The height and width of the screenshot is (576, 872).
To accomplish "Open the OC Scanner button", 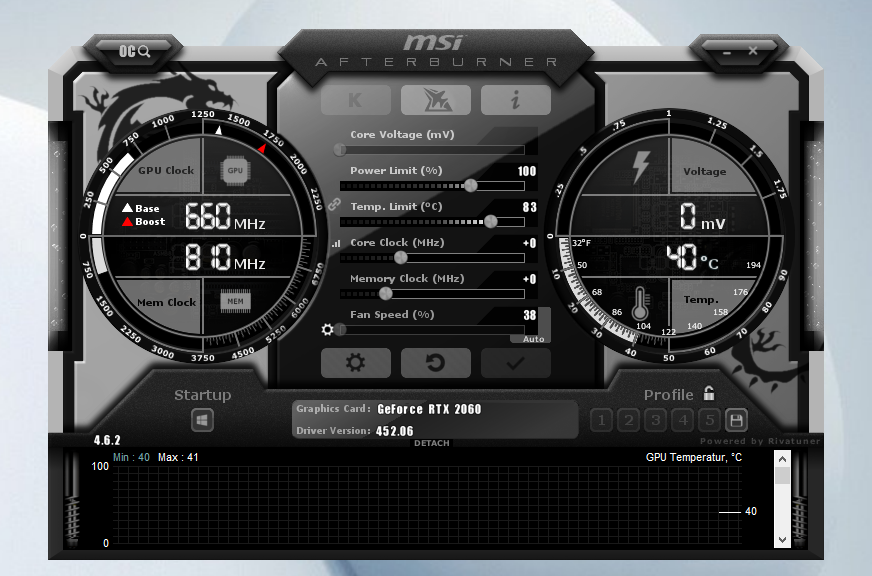I will point(135,52).
